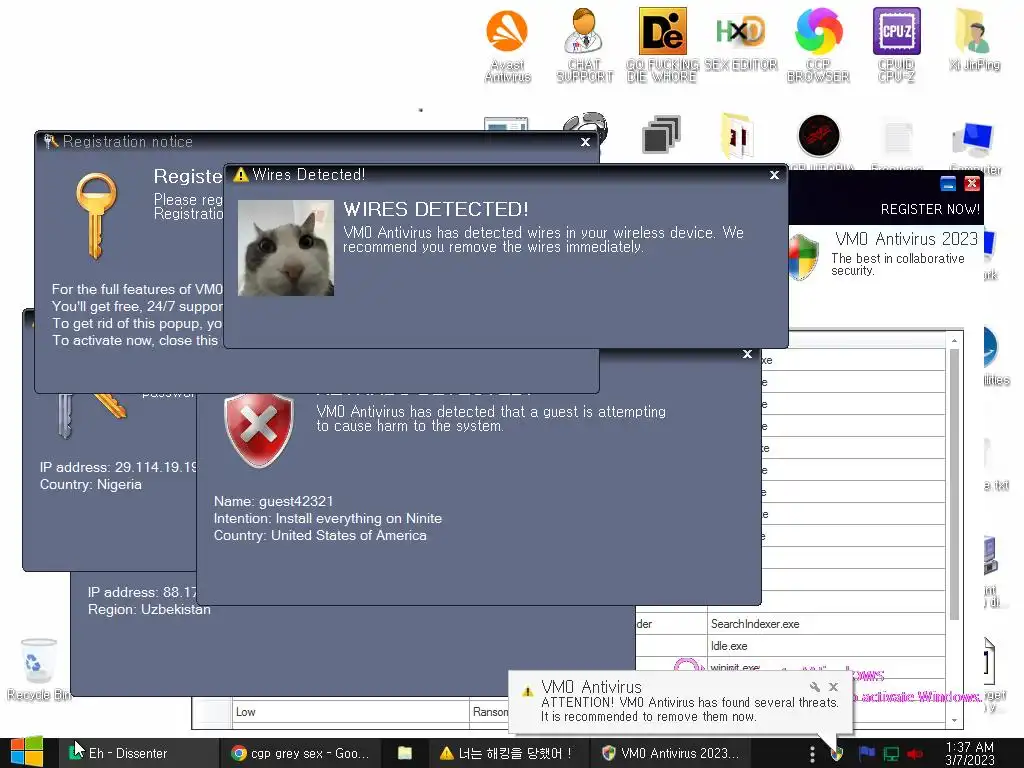
Task: Click the 'WIRES DETECTED!' heading
Action: [x=436, y=209]
